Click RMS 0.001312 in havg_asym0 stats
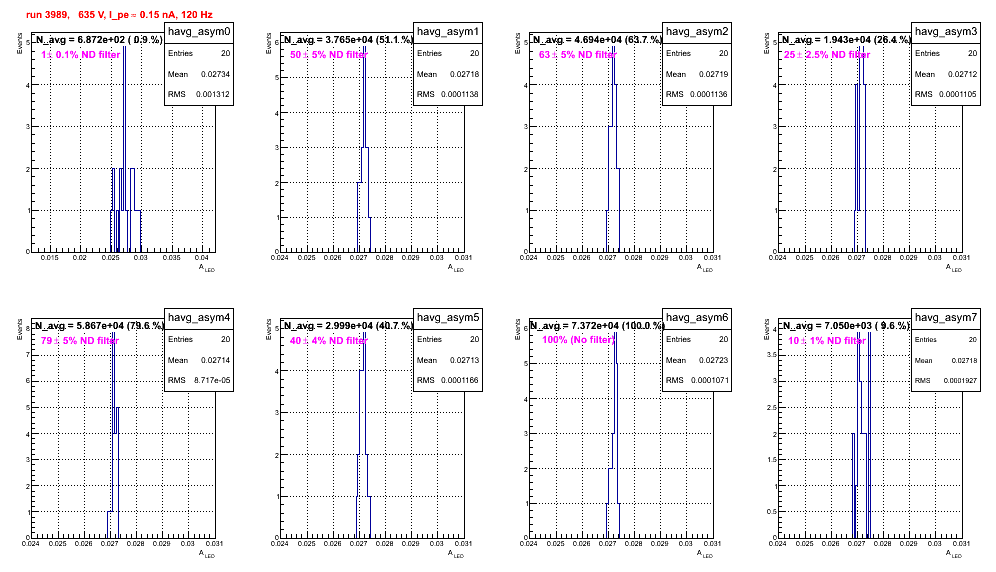The height and width of the screenshot is (572, 996). tap(199, 94)
